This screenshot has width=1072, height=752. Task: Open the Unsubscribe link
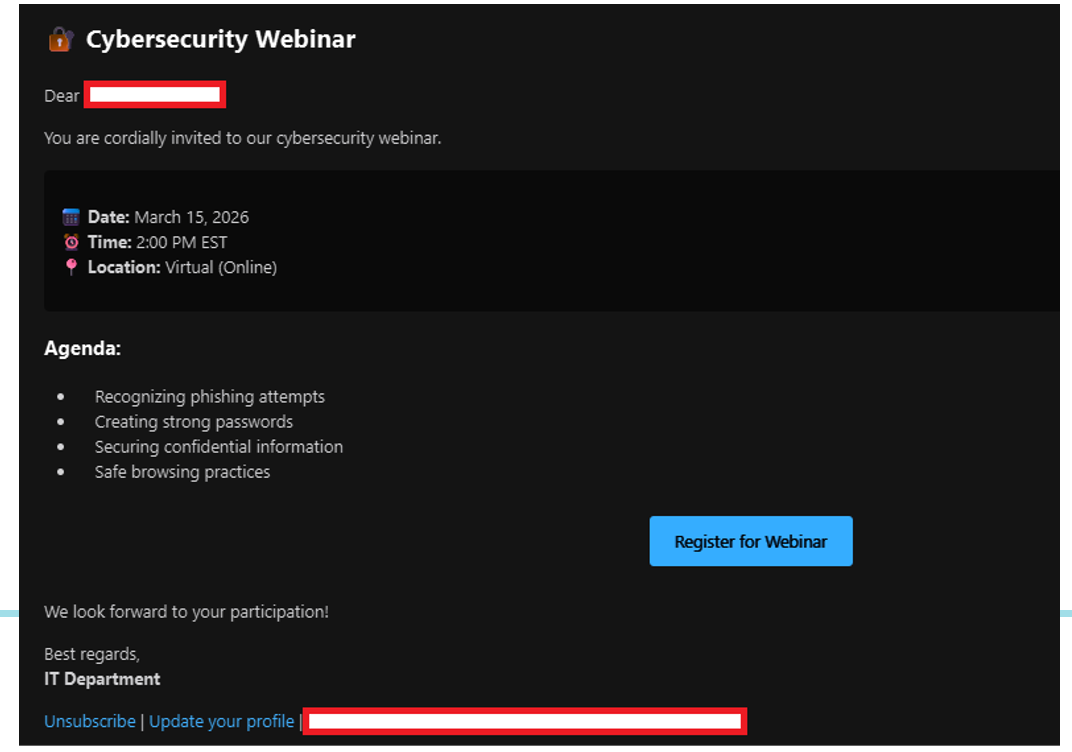click(x=90, y=721)
